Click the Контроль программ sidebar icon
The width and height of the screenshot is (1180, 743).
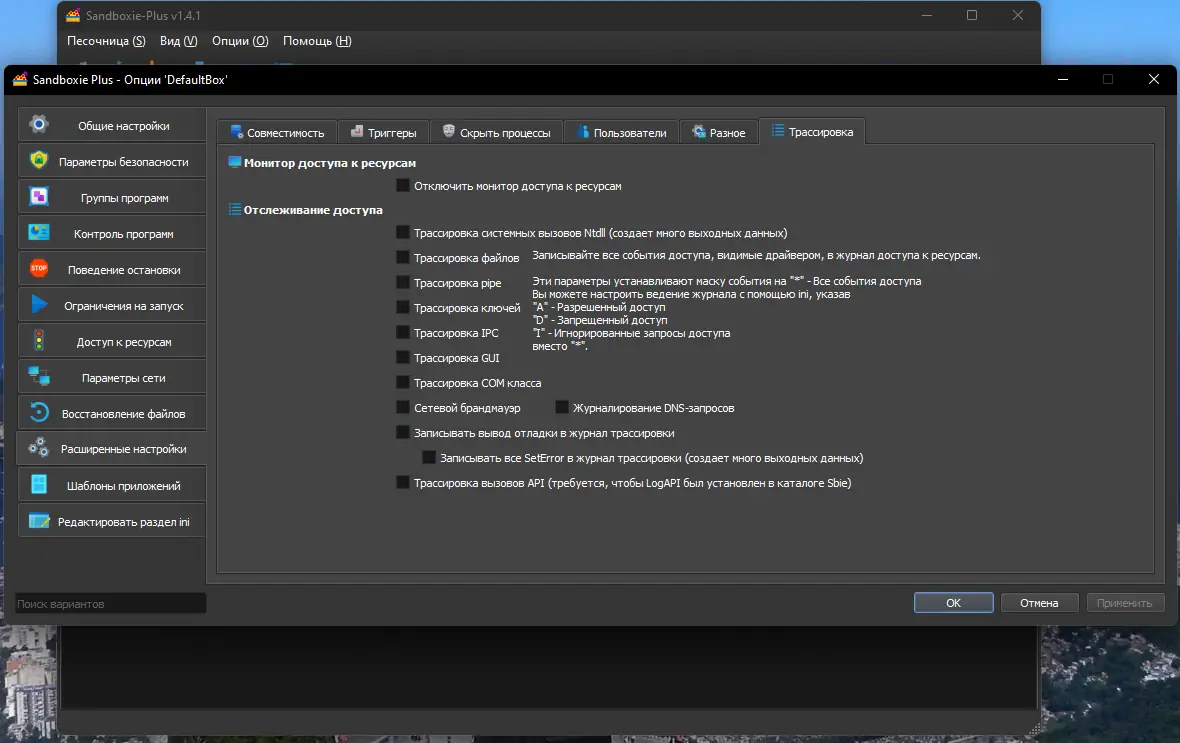coord(39,233)
